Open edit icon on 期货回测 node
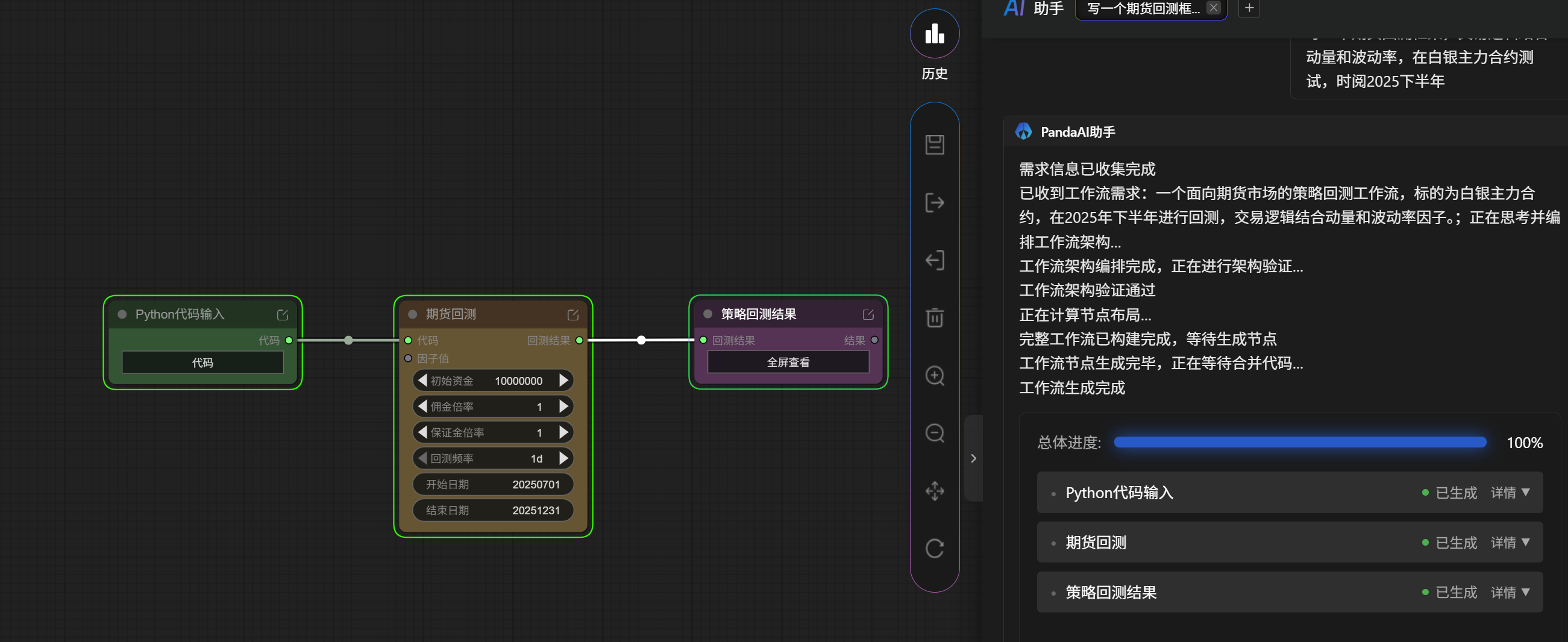Viewport: 1568px width, 642px height. 572,314
